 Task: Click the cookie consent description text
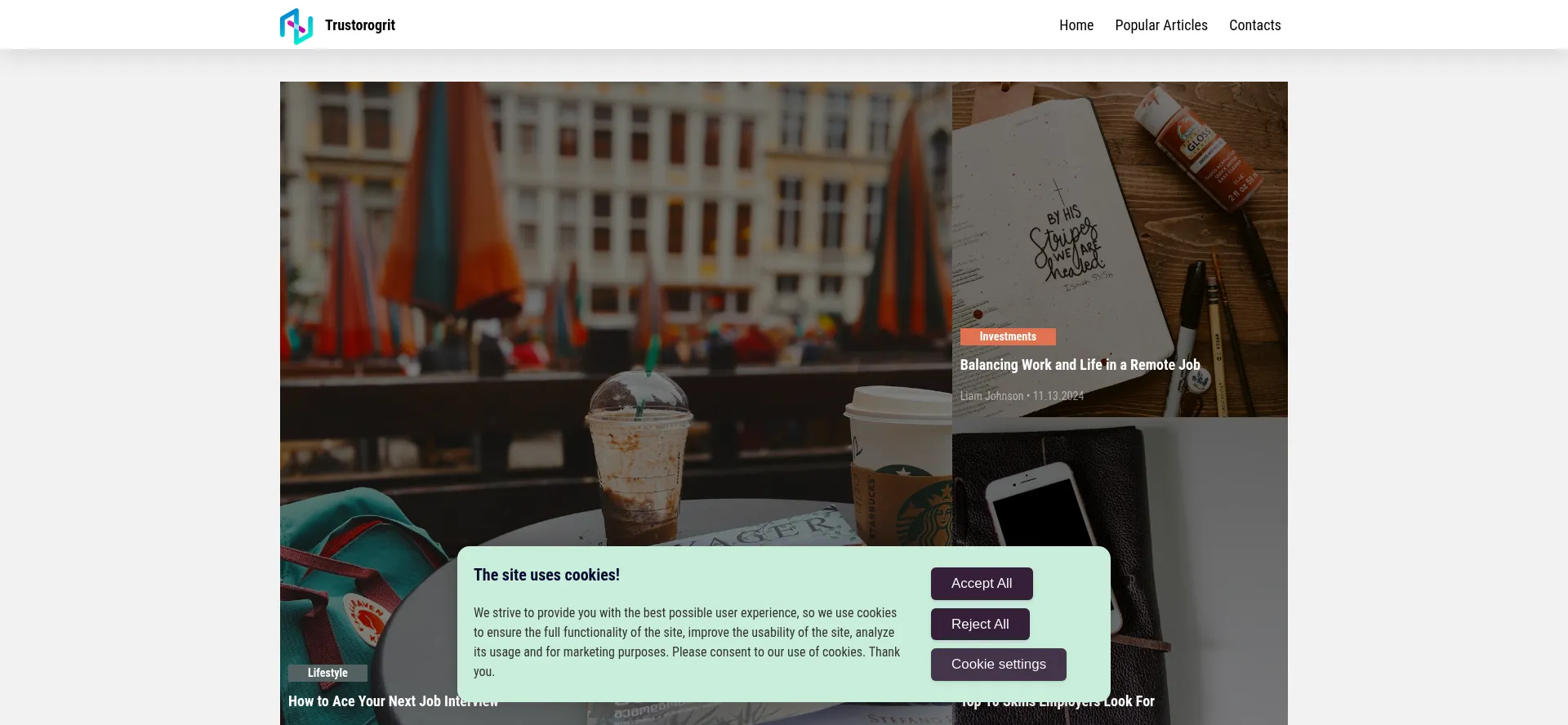tap(687, 642)
